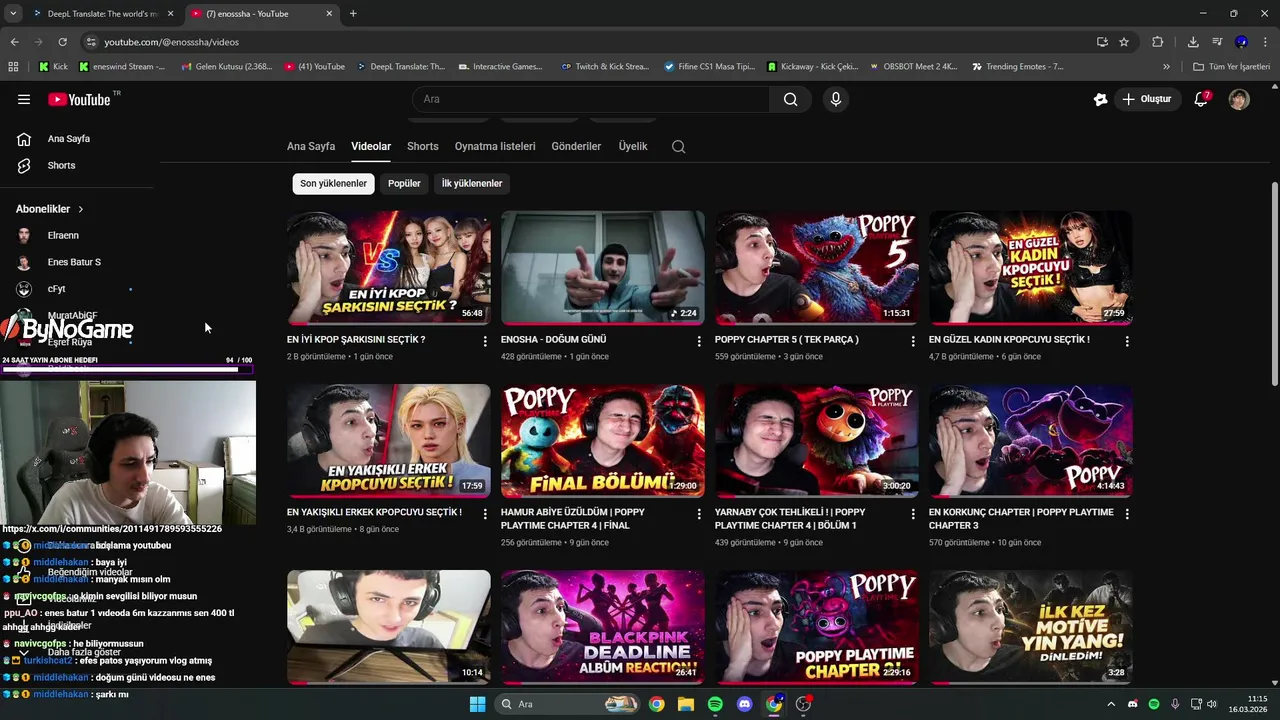Open the Gelen Kutusu bookmark
1280x720 pixels.
click(x=226, y=67)
